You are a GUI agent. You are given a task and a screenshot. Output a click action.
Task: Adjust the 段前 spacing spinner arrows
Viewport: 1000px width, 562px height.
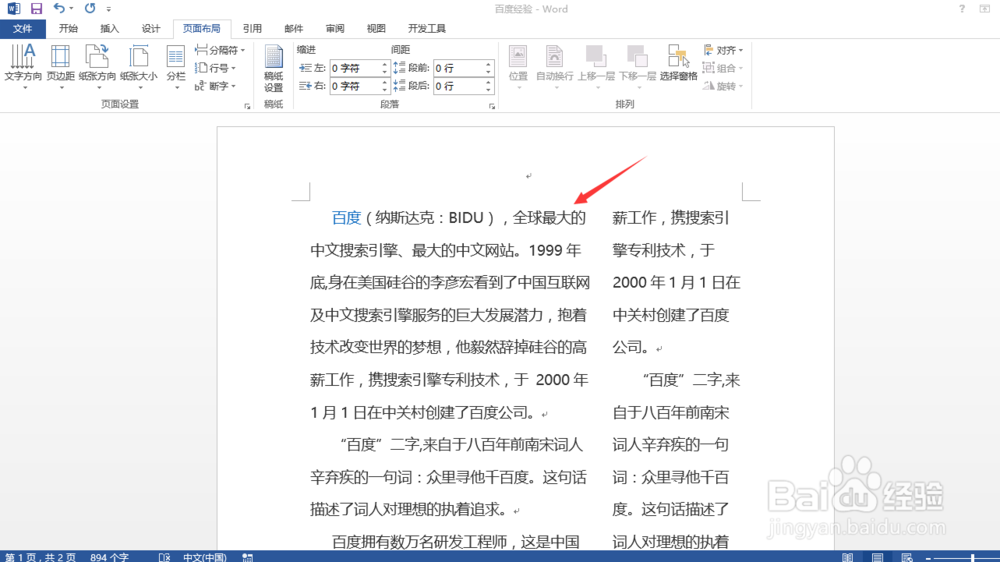tap(489, 68)
